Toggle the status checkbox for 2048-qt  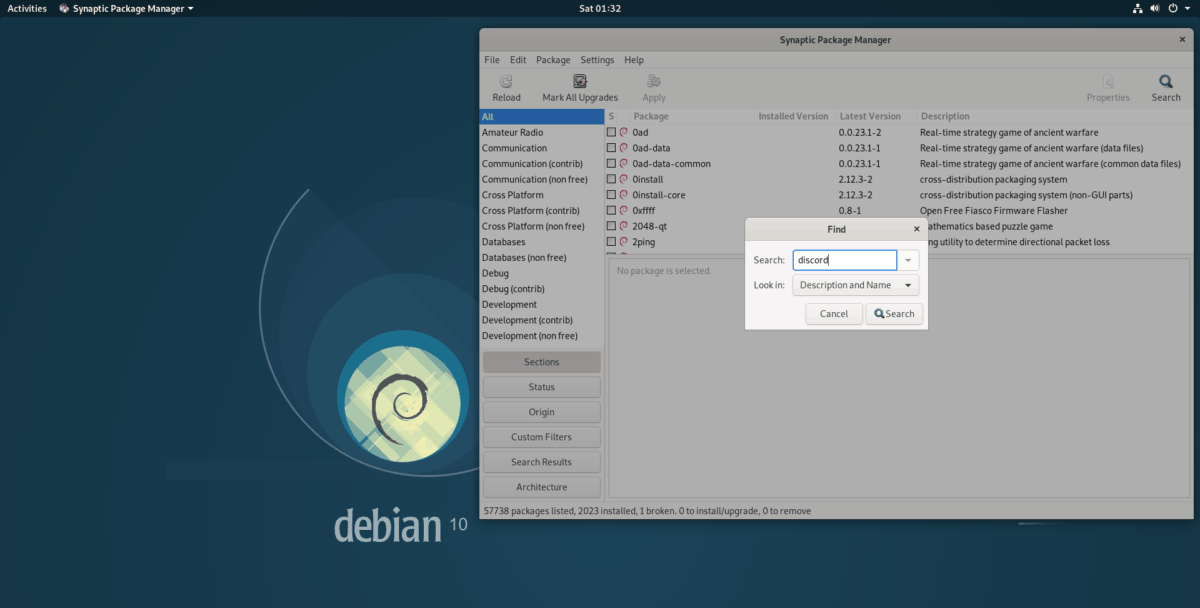[x=611, y=226]
